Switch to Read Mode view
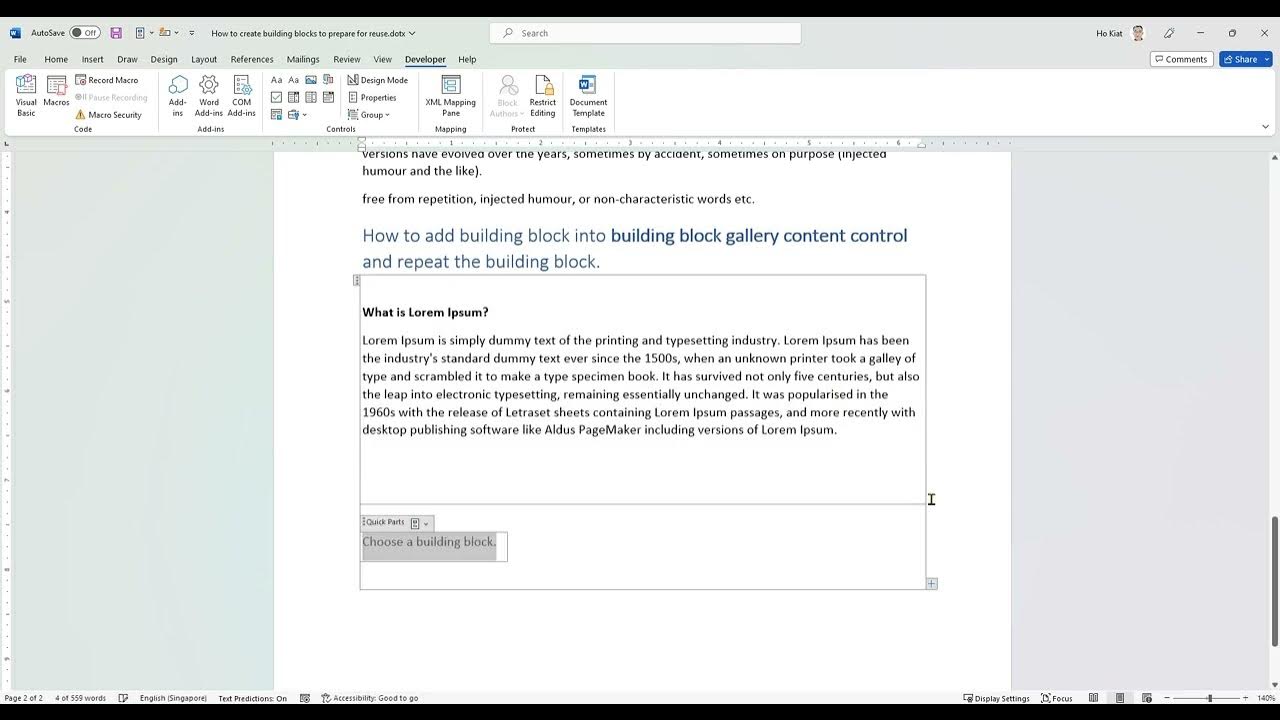The width and height of the screenshot is (1280, 720). pos(1094,698)
